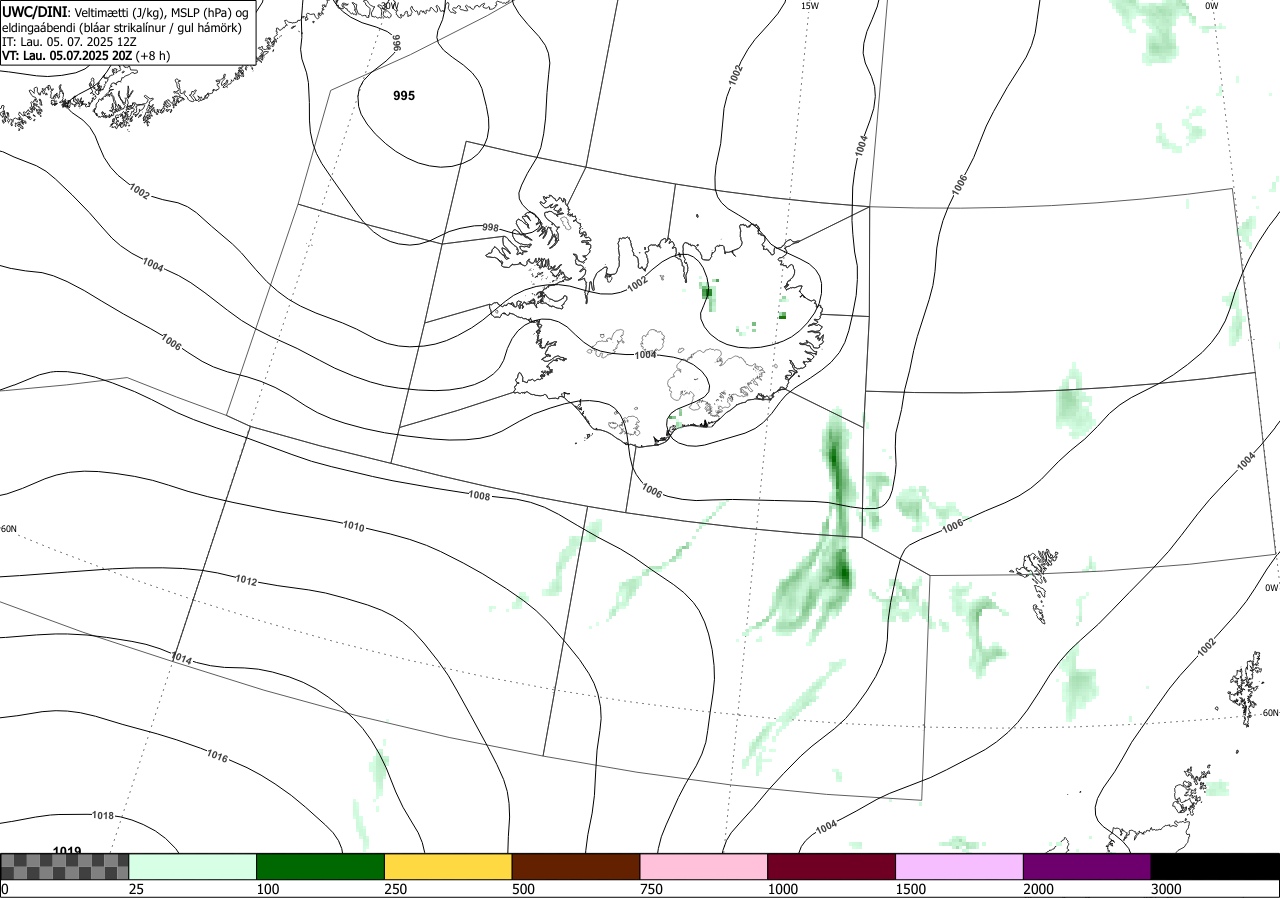Select the 1012 isobar label
Screen dimensions: 1280x898
(x=247, y=580)
